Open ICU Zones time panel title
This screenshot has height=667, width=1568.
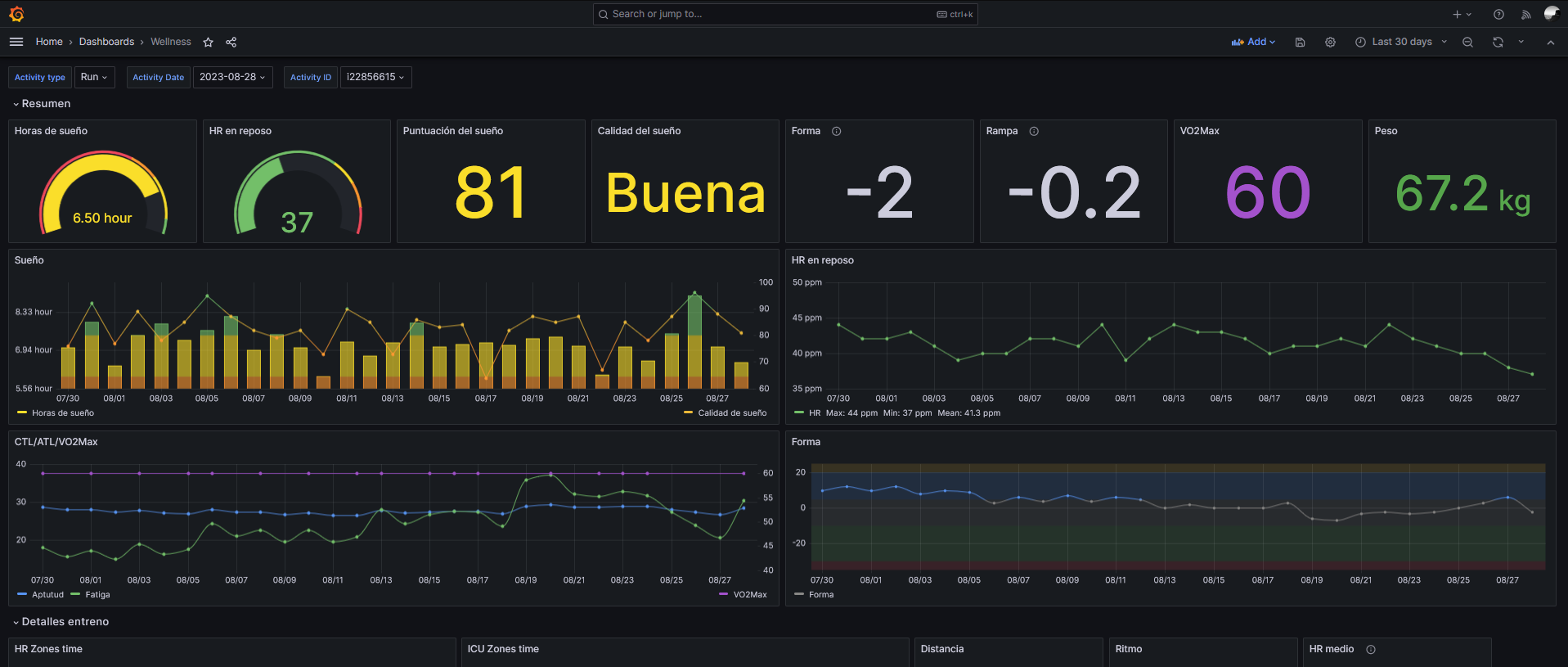click(503, 649)
